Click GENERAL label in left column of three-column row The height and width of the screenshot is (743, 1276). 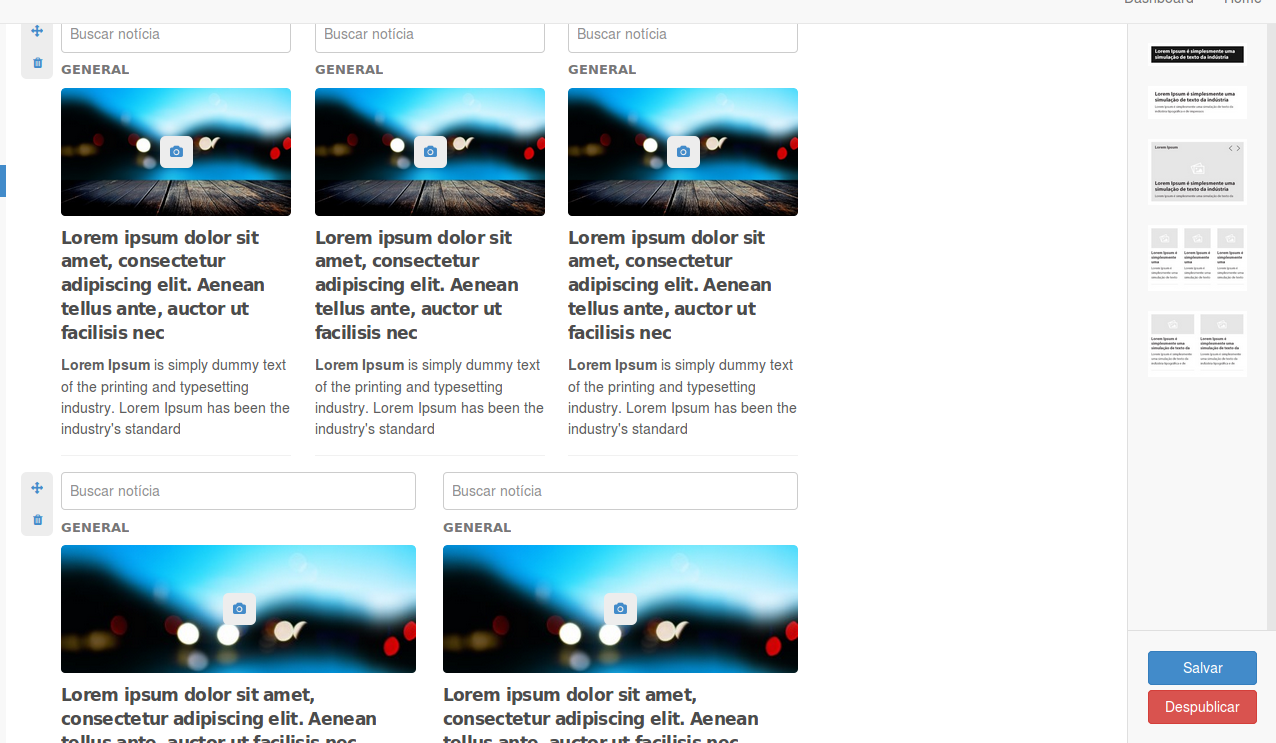pyautogui.click(x=95, y=70)
